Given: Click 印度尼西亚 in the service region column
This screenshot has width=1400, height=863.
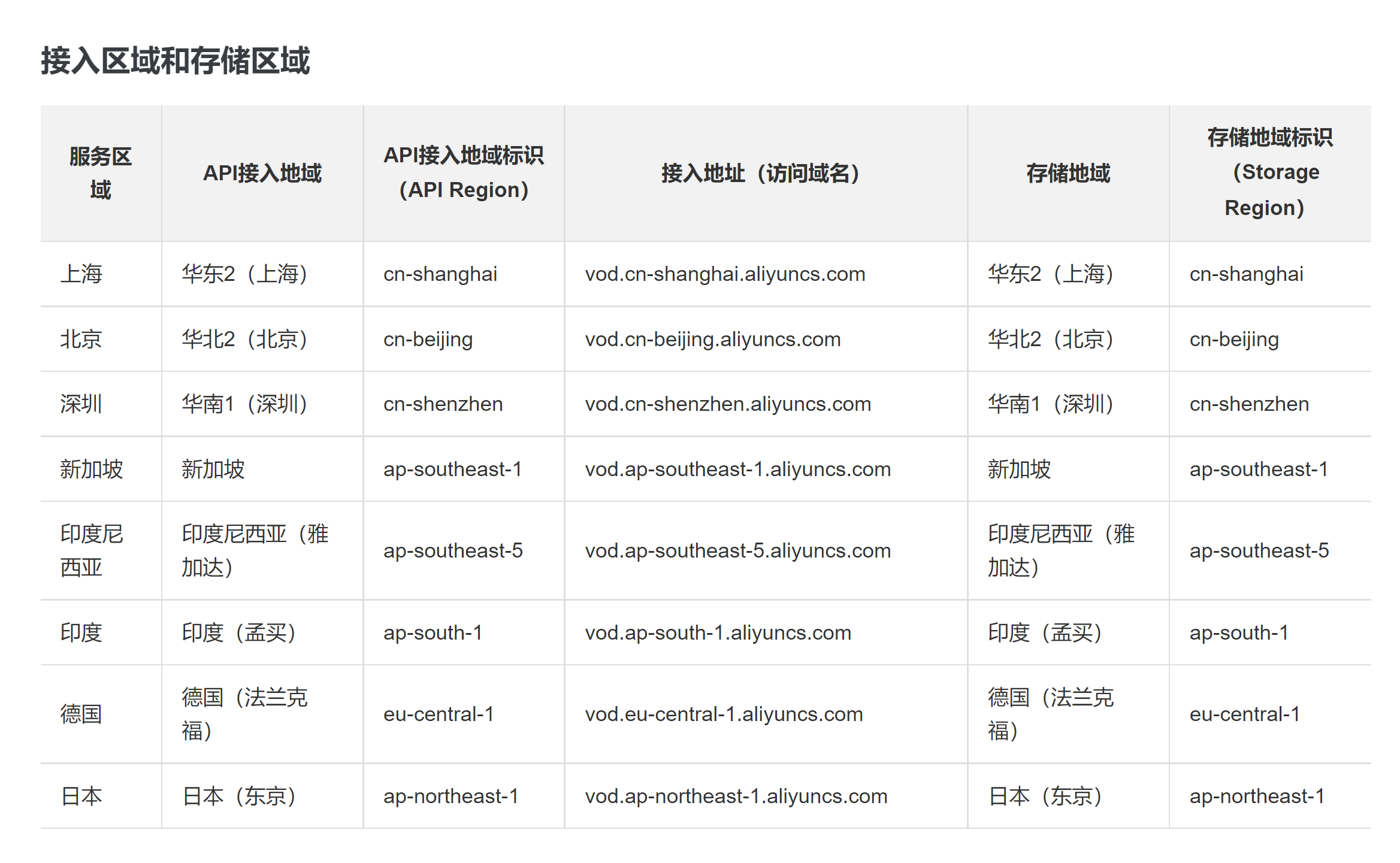Looking at the screenshot, I should pos(91,551).
